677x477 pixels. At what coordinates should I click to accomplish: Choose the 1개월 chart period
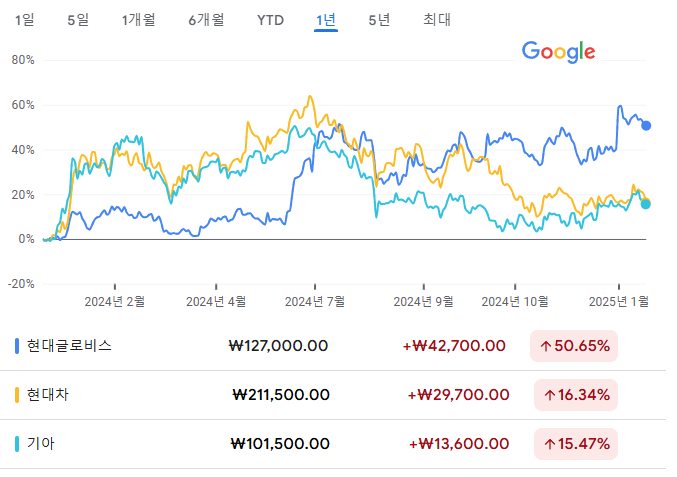coord(139,20)
